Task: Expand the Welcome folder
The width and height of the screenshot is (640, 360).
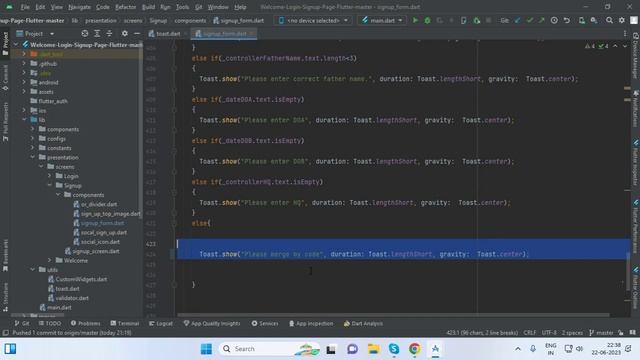Action: pos(50,260)
